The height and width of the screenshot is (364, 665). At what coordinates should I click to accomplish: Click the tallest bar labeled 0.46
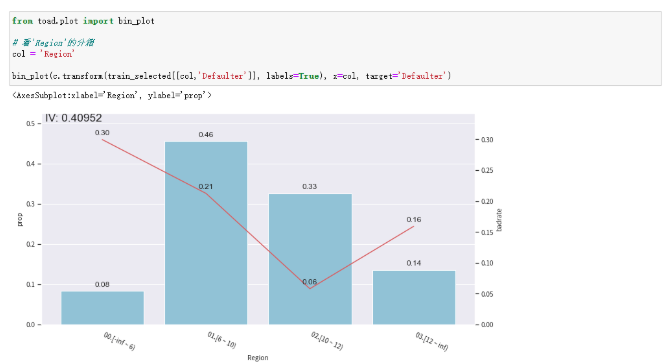[x=206, y=233]
